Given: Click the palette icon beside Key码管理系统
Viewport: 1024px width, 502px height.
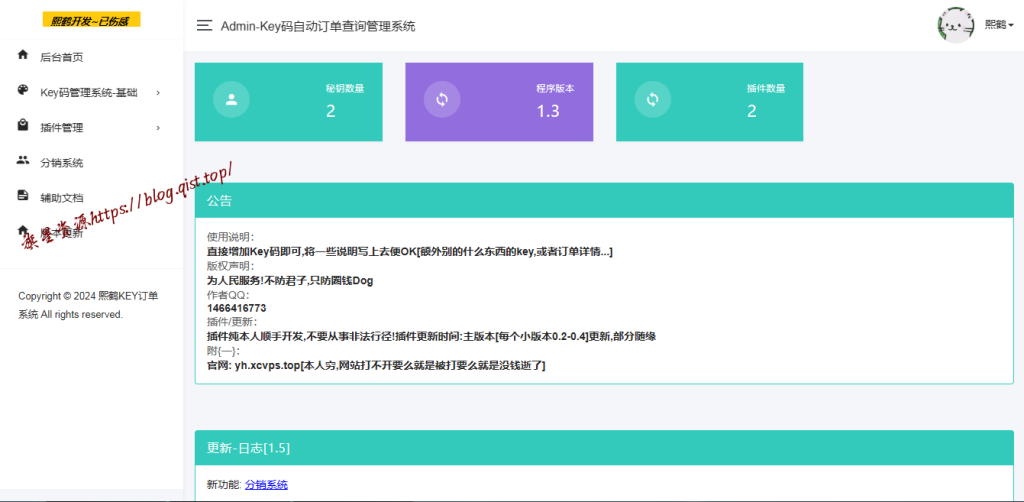Looking at the screenshot, I should point(23,91).
